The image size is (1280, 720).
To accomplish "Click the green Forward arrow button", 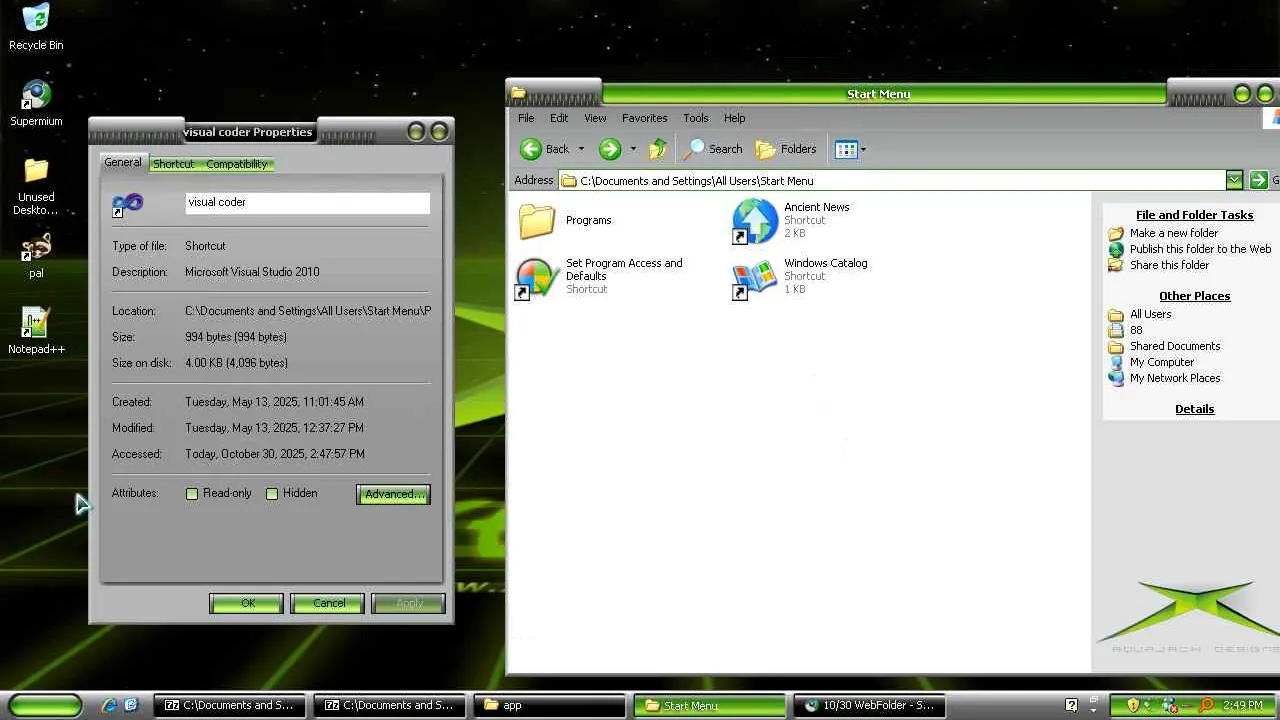I will pyautogui.click(x=609, y=149).
